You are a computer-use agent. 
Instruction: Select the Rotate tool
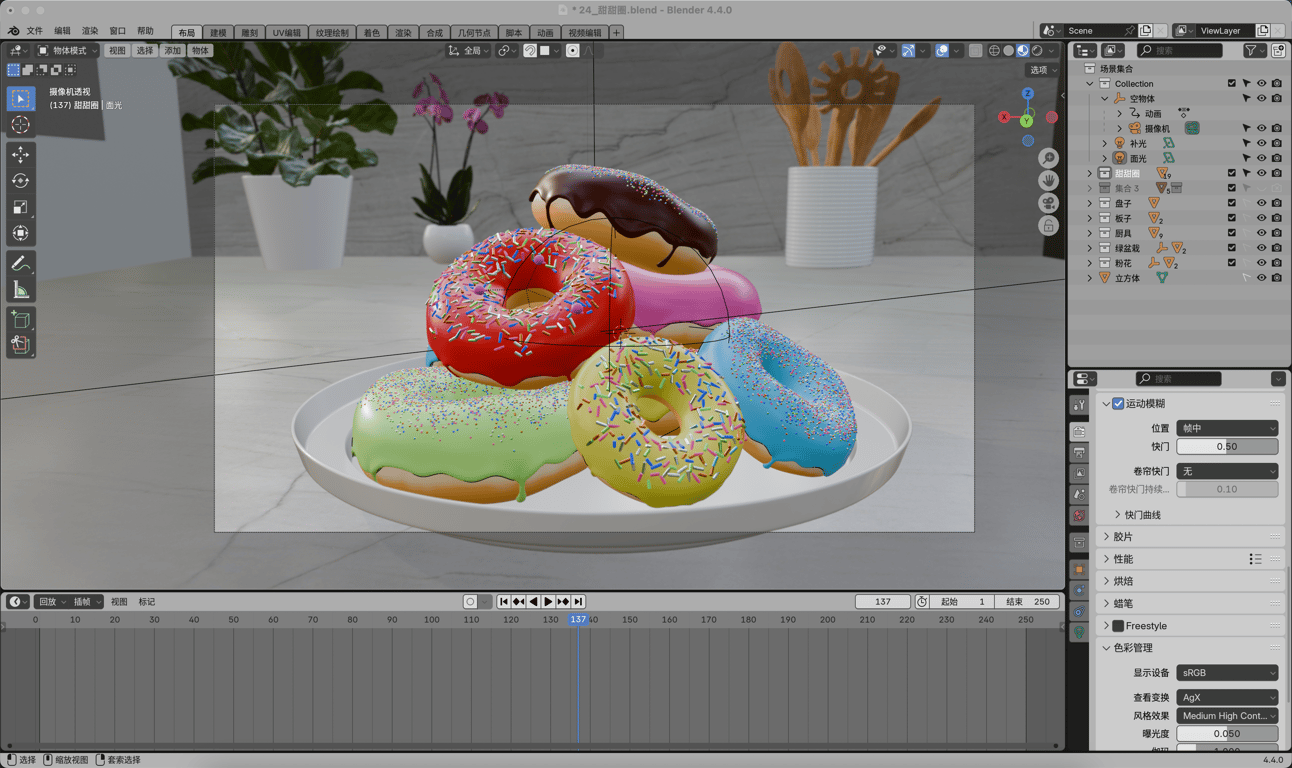[x=20, y=181]
